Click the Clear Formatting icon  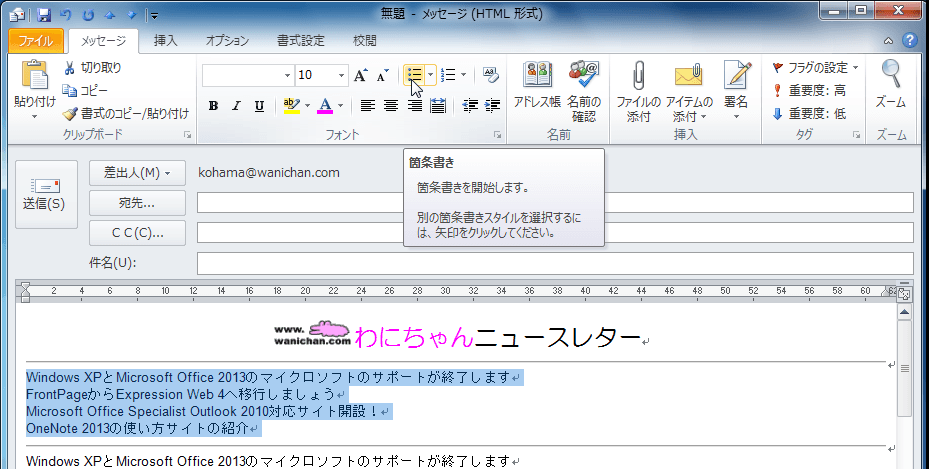(491, 75)
